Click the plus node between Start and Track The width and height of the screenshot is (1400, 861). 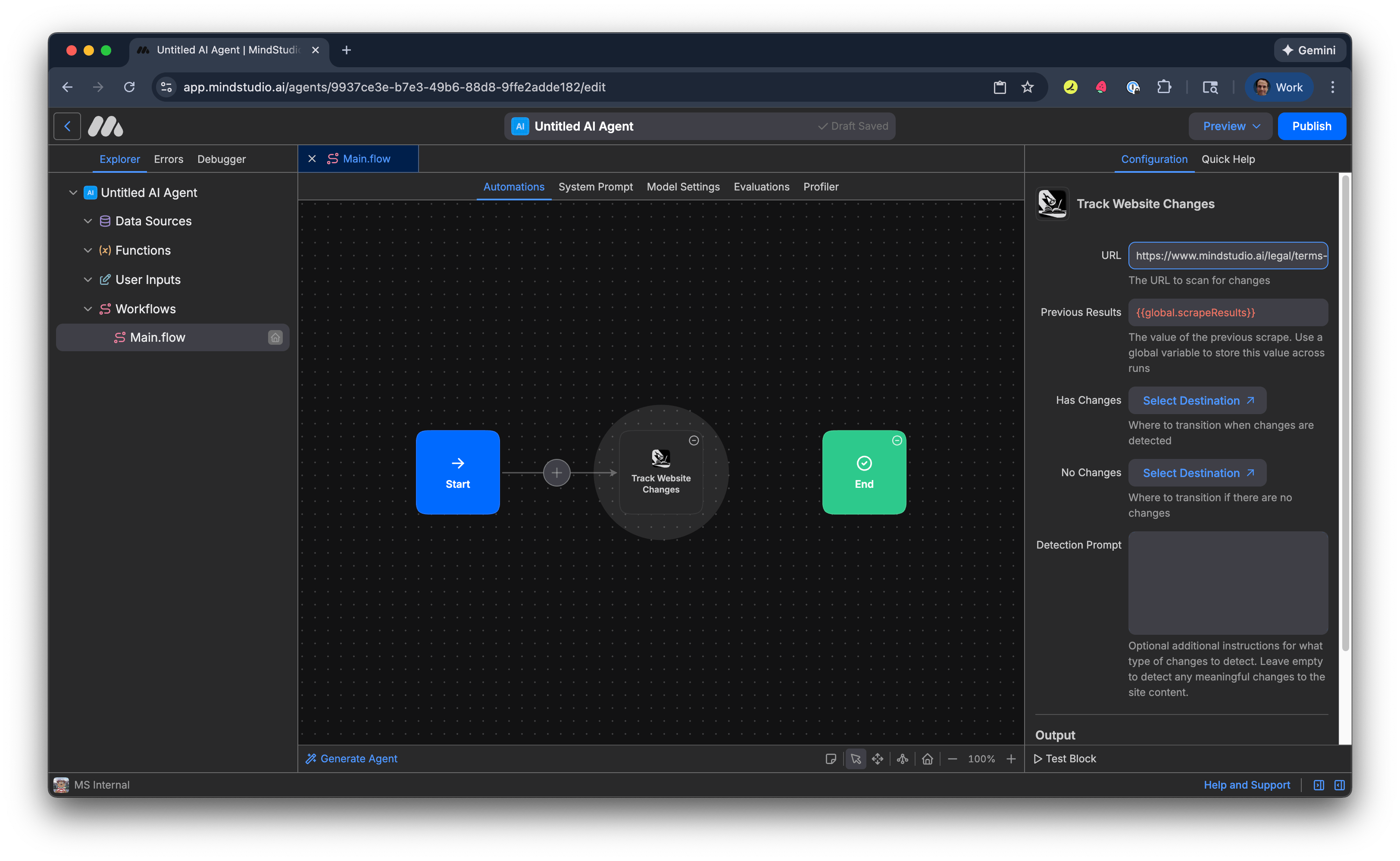point(556,473)
